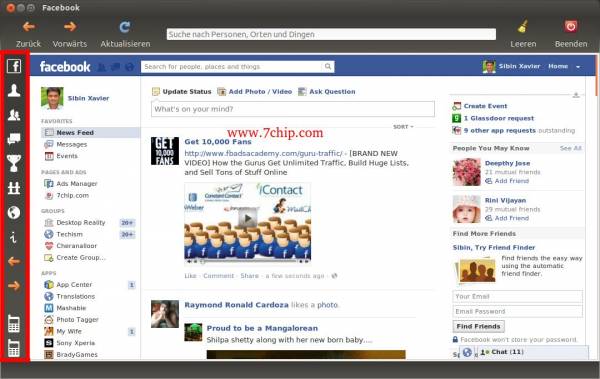Open messages icon in Facebook blue bar
Viewport: 600px width, 379px height.
[115, 67]
